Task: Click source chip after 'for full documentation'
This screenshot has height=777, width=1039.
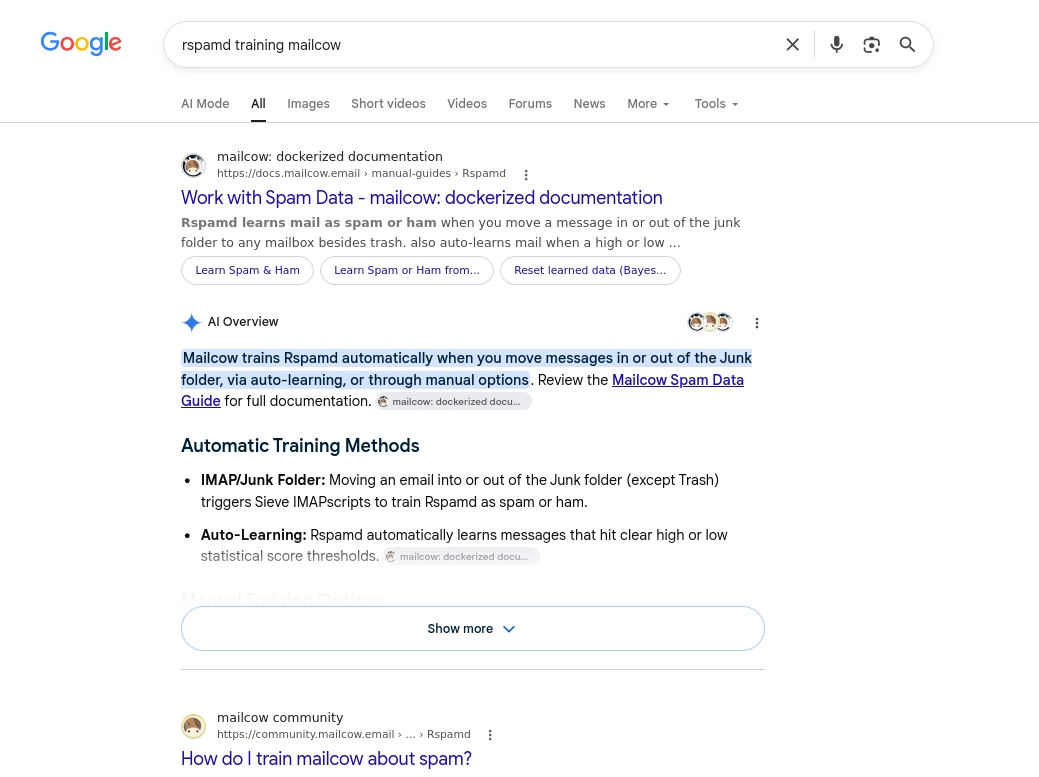Action: click(x=454, y=401)
